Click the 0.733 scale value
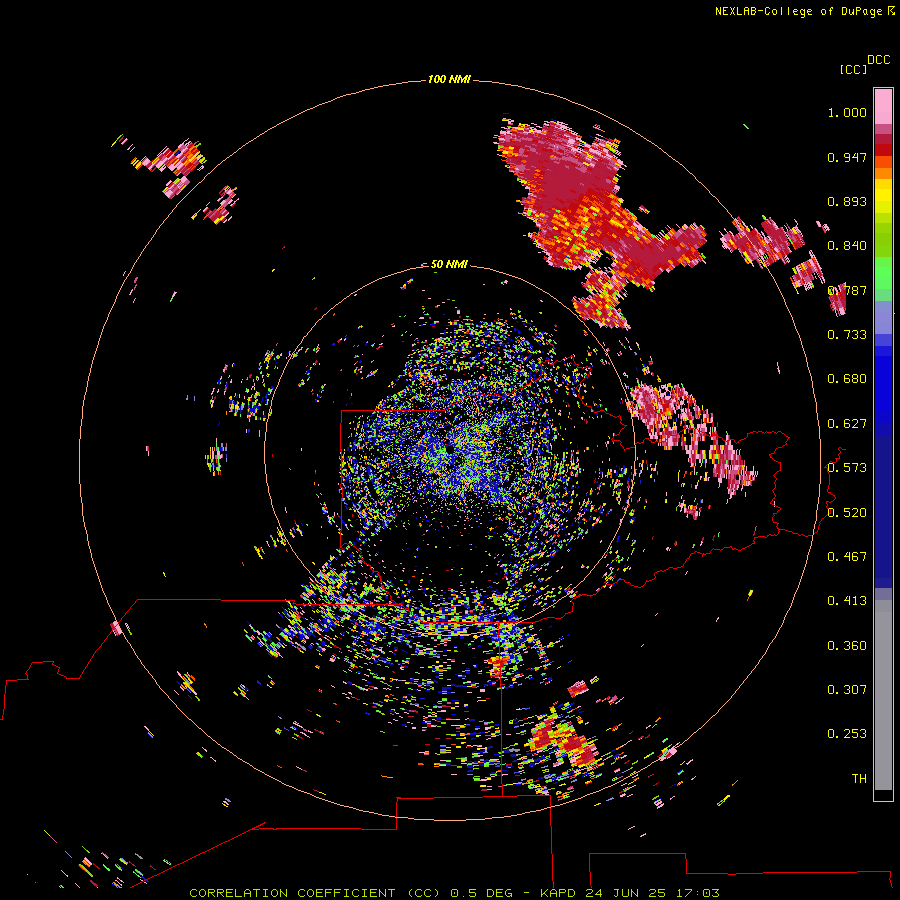This screenshot has height=900, width=900. tap(847, 335)
